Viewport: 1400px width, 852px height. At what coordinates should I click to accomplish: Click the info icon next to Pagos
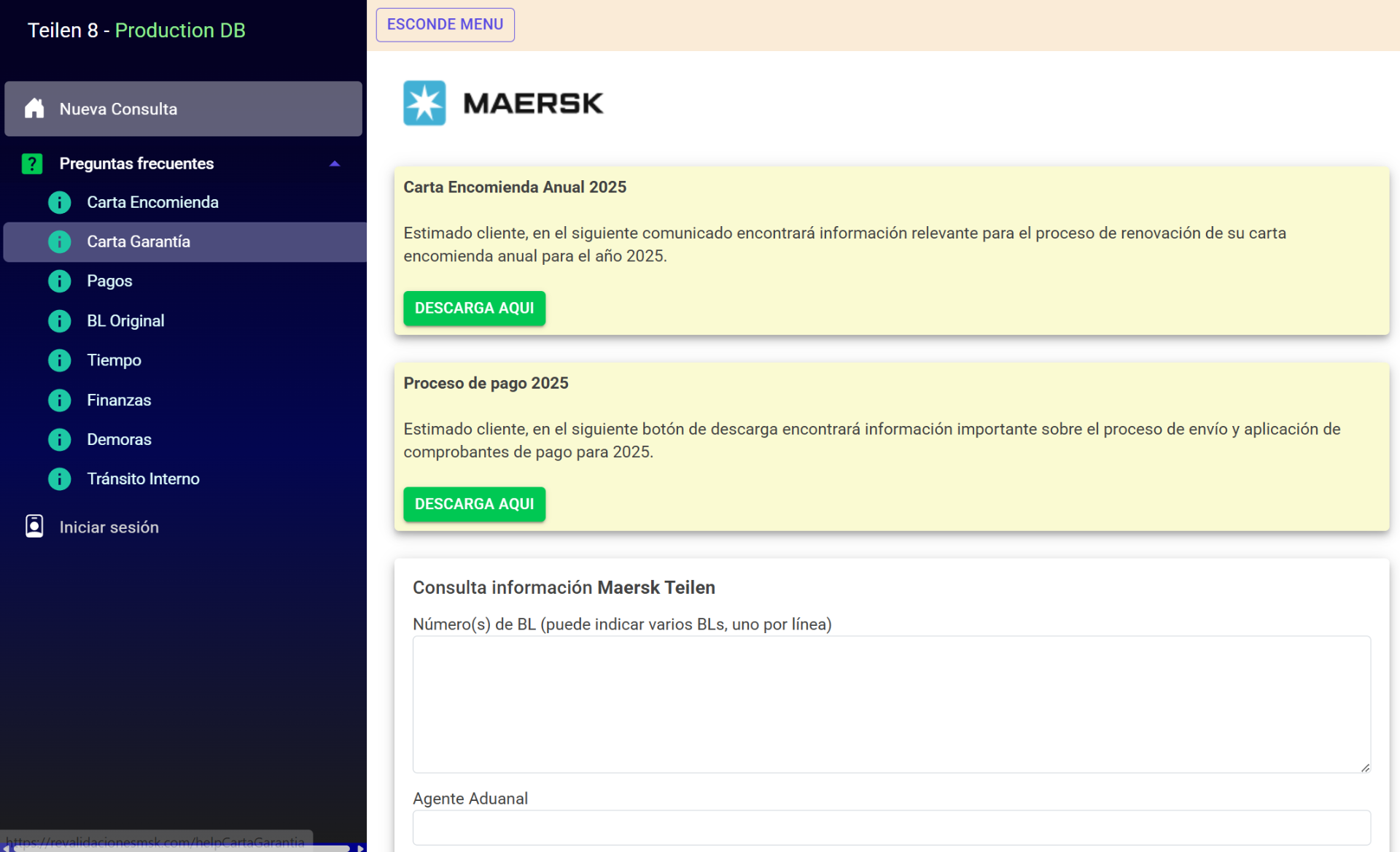tap(59, 281)
